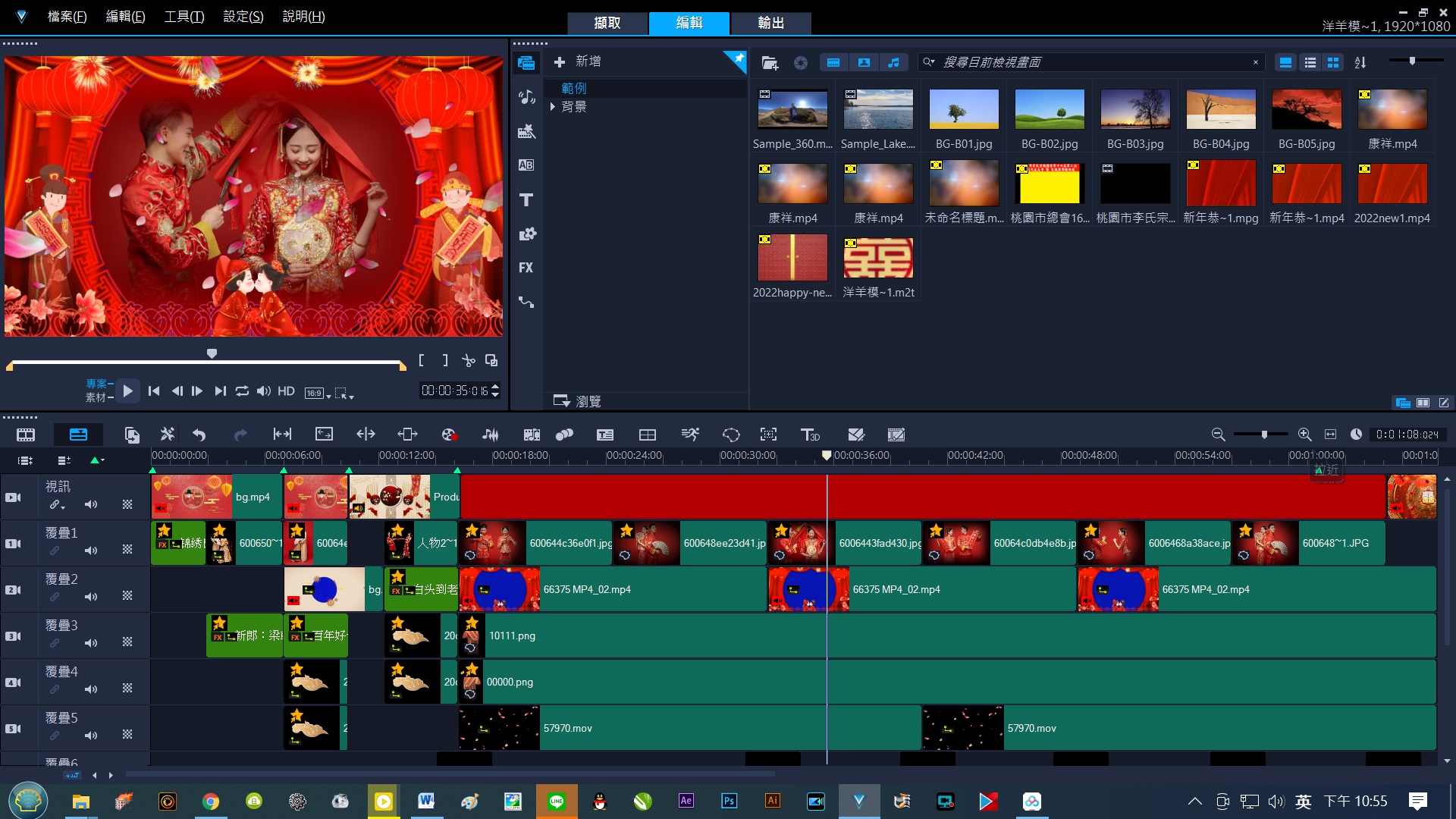This screenshot has width=1456, height=819.
Task: Open the chapter/cue point green arrow menu
Action: pyautogui.click(x=98, y=460)
